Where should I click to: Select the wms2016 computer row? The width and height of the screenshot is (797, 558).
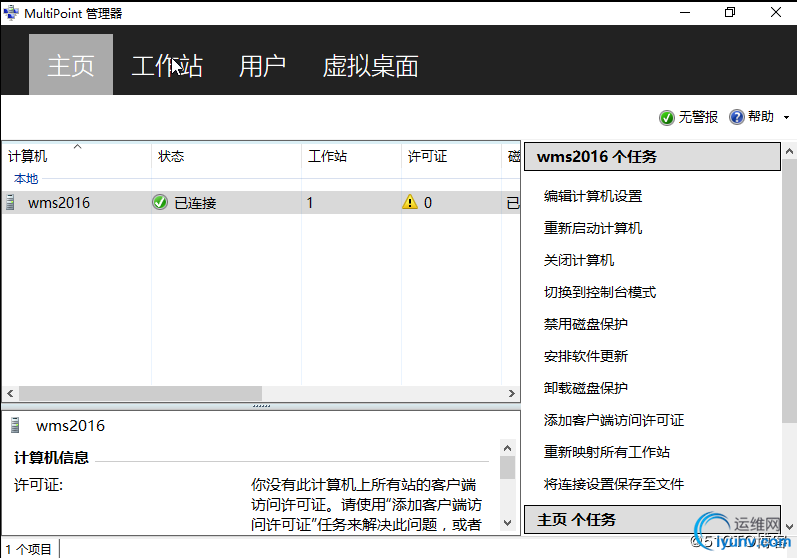[x=261, y=203]
